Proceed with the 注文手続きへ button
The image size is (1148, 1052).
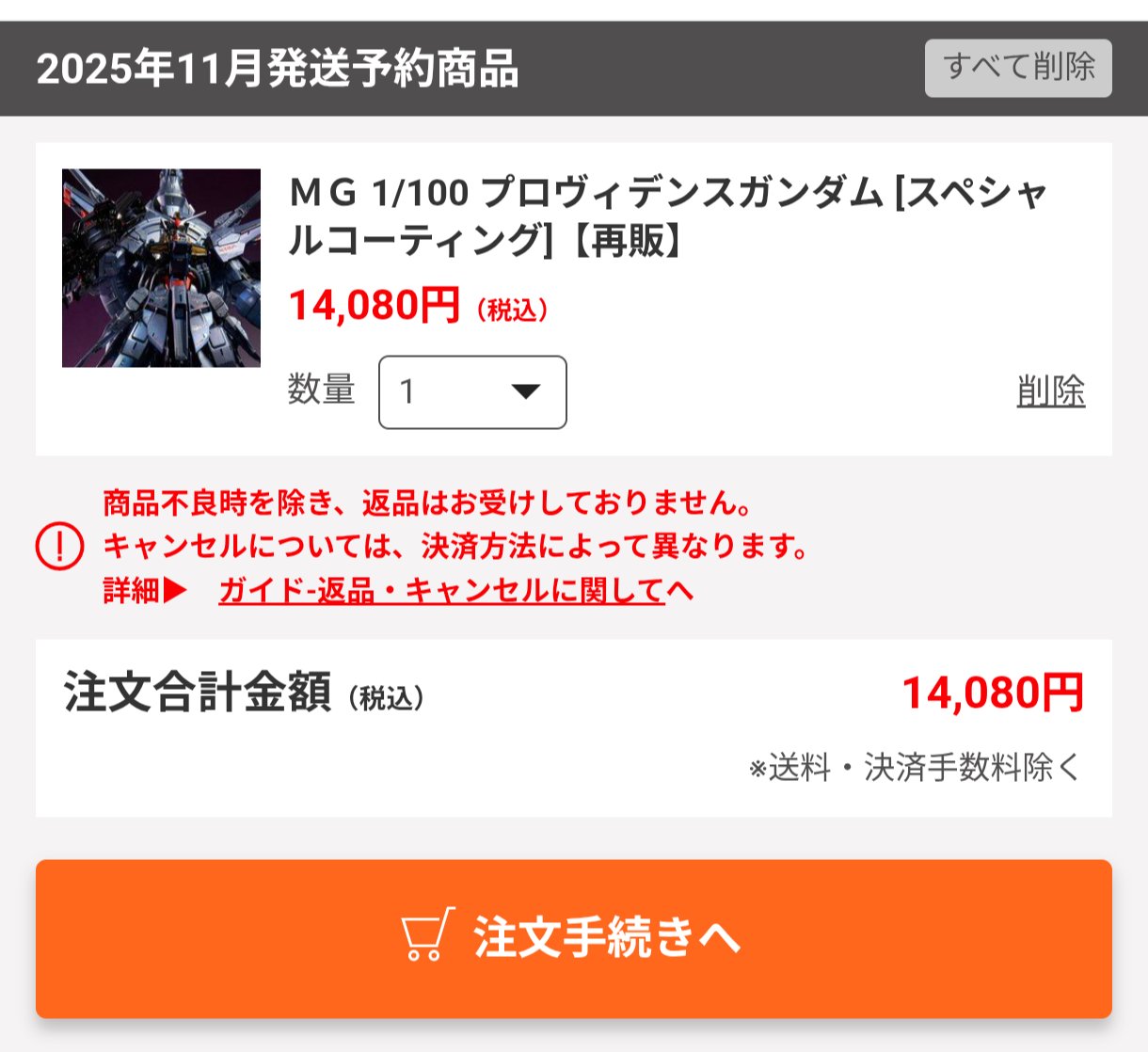click(x=574, y=939)
